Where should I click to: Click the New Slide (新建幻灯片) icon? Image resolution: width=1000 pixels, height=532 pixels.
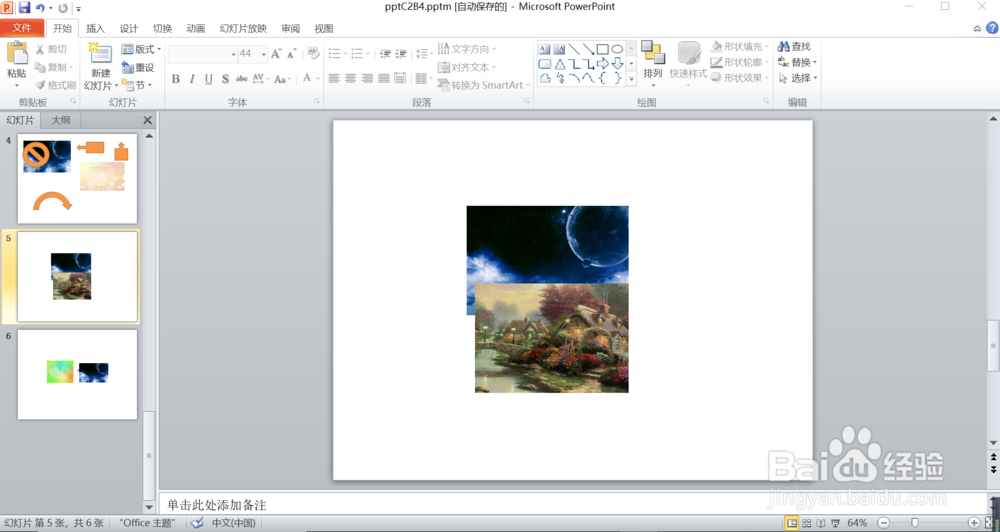point(101,54)
